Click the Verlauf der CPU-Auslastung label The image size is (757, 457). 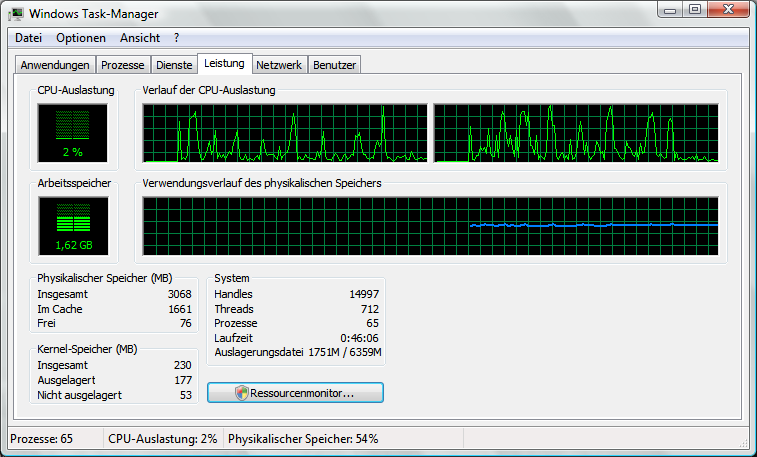tap(209, 90)
